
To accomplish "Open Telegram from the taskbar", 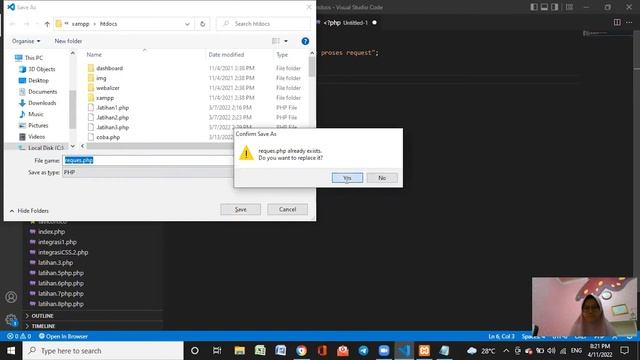I will (363, 351).
